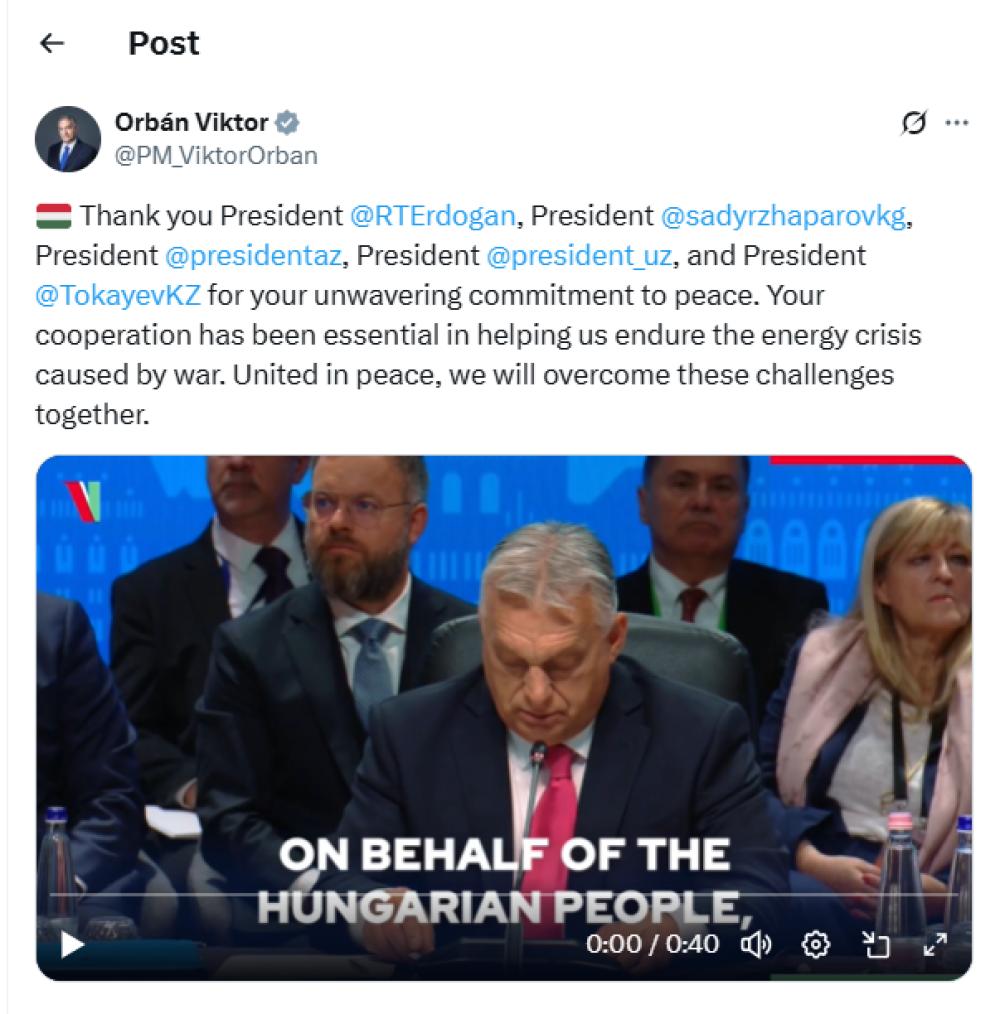Open video settings gear icon
This screenshot has height=1014, width=1000.
point(815,945)
